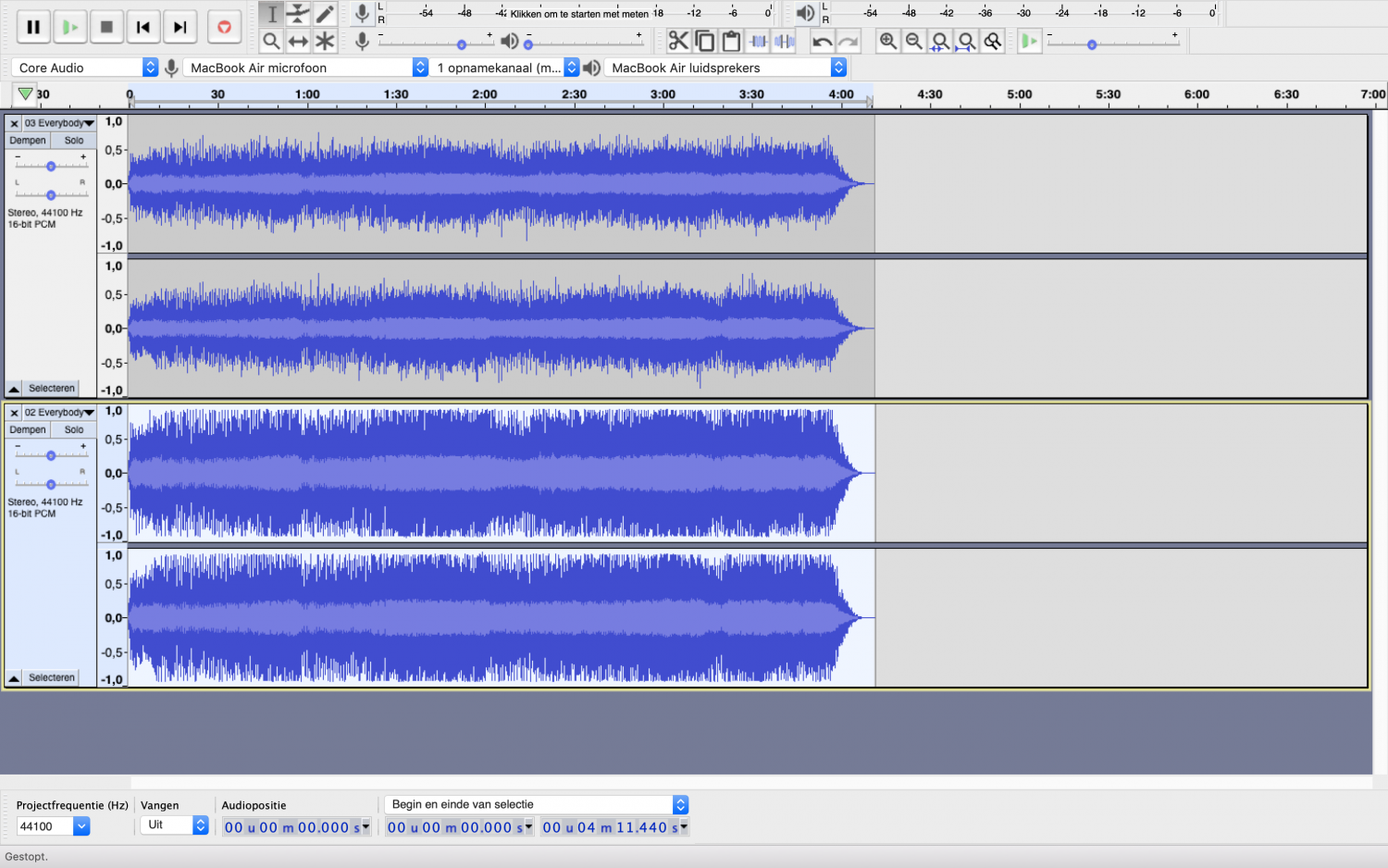The image size is (1388, 868).
Task: Click the playback meter speaker icon
Action: pyautogui.click(x=805, y=13)
